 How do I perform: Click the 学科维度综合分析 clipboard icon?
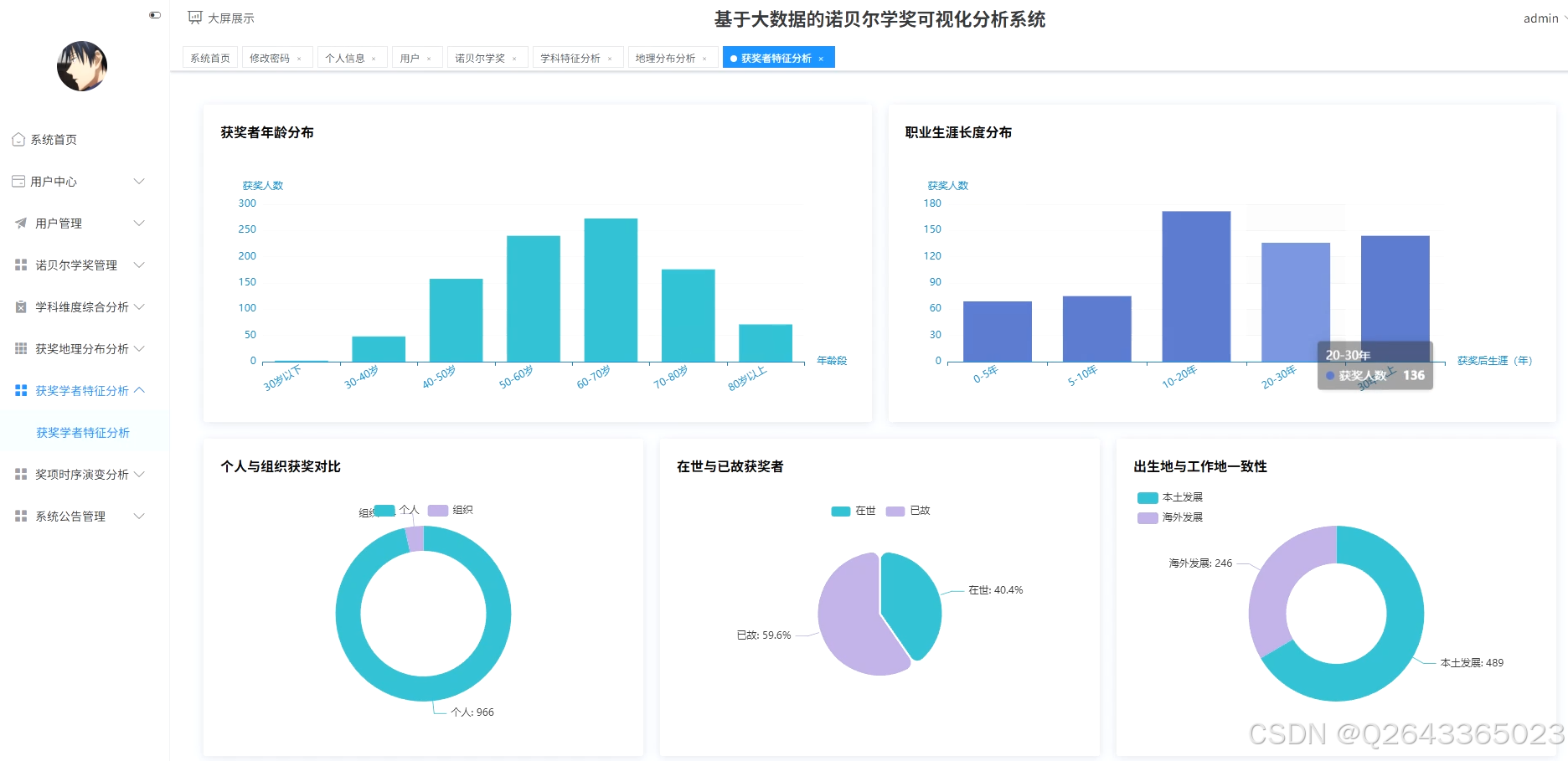(x=21, y=306)
